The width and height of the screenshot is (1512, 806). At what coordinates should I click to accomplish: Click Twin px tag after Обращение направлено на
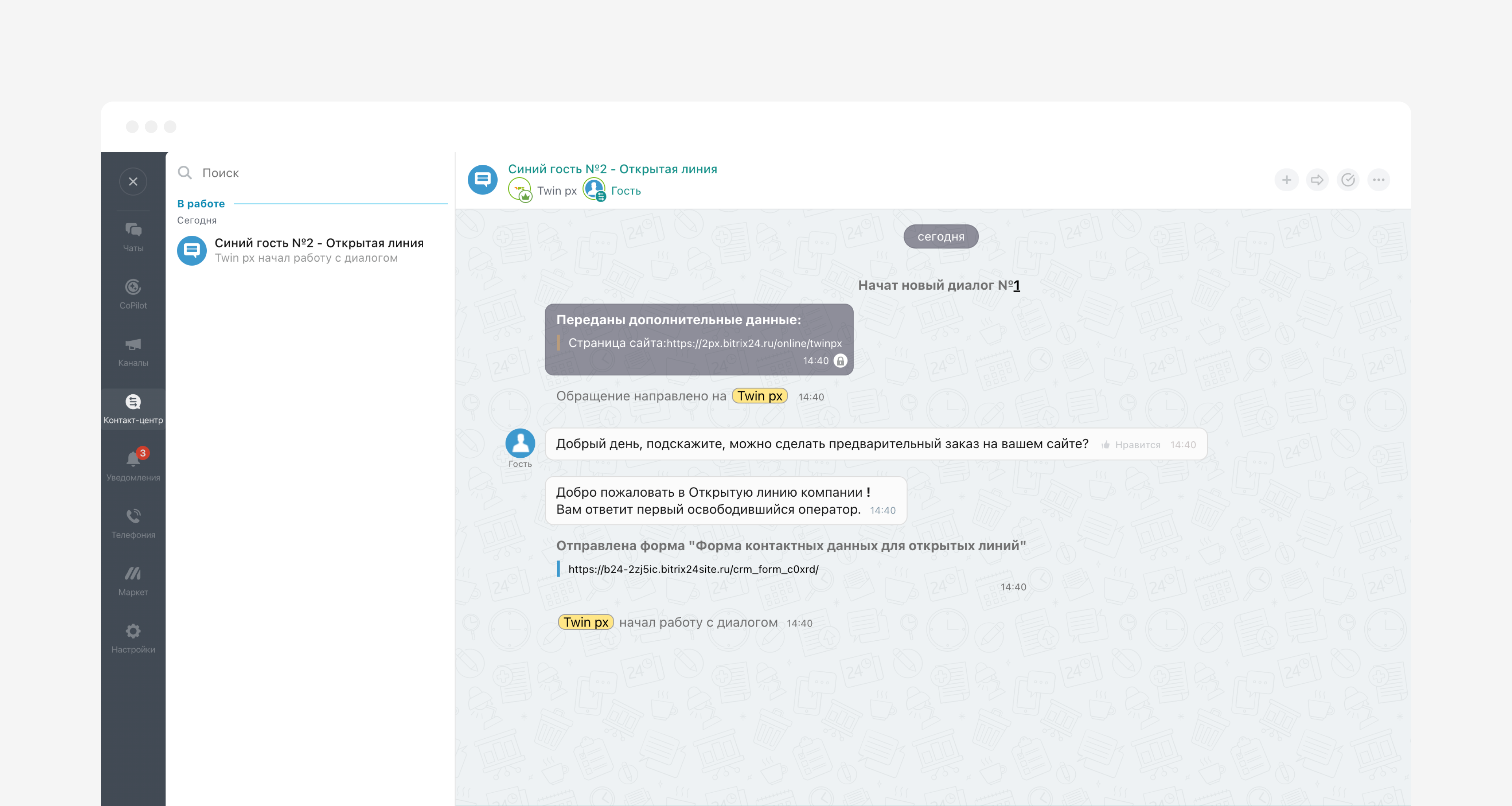tap(760, 396)
